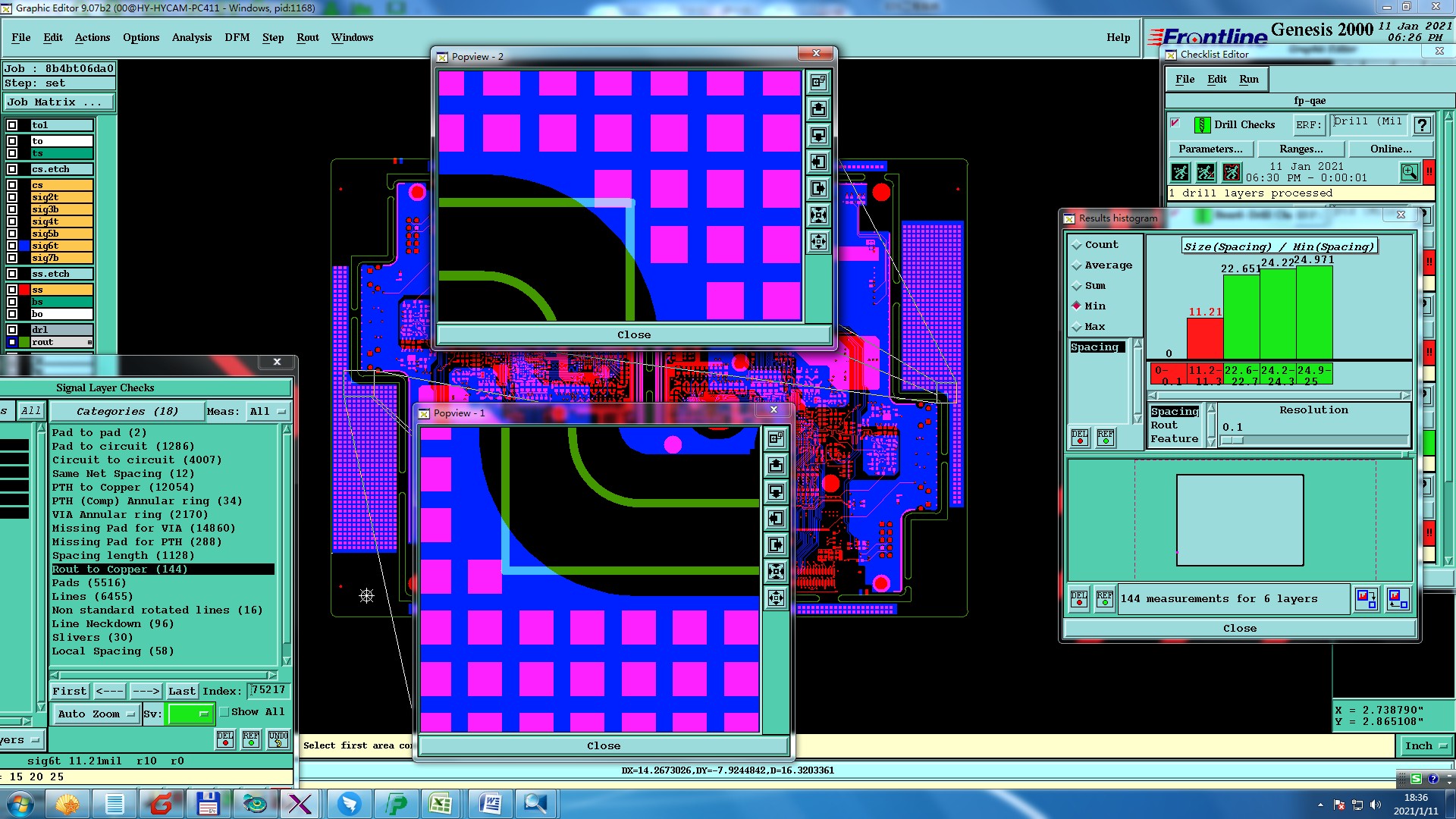Image resolution: width=1456 pixels, height=819 pixels.
Task: Click zoom-out arrows icon in Popview - 1
Action: [x=776, y=598]
